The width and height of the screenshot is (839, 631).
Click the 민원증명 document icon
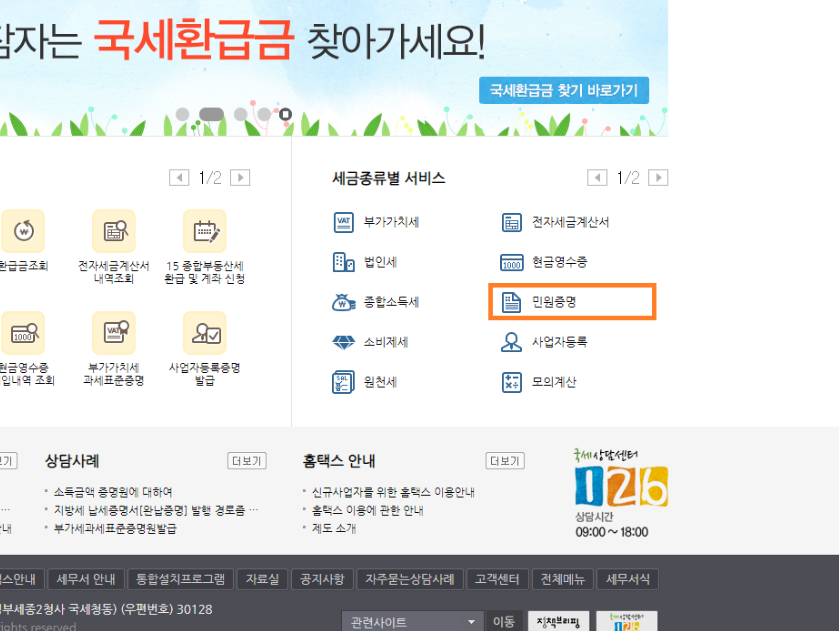click(x=511, y=302)
